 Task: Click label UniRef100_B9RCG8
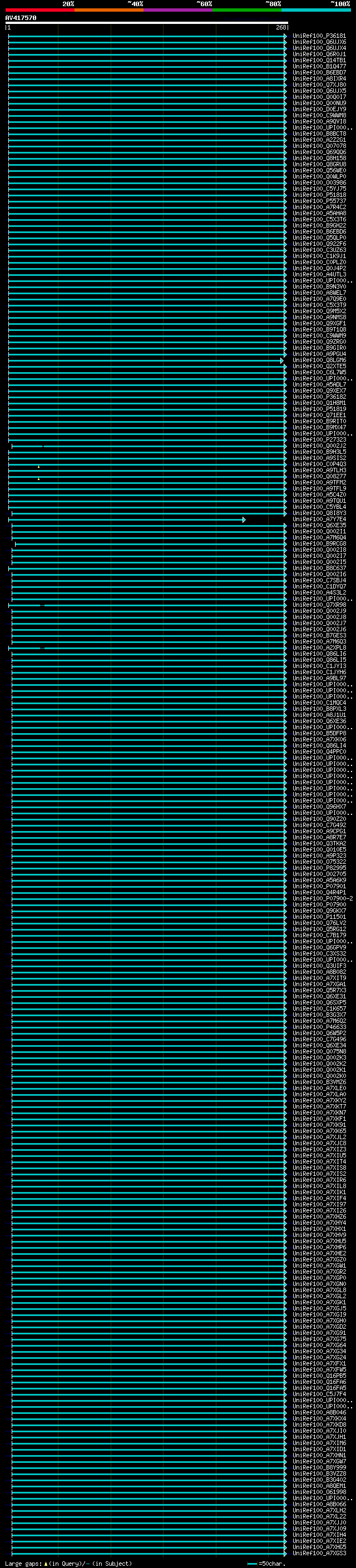click(319, 543)
